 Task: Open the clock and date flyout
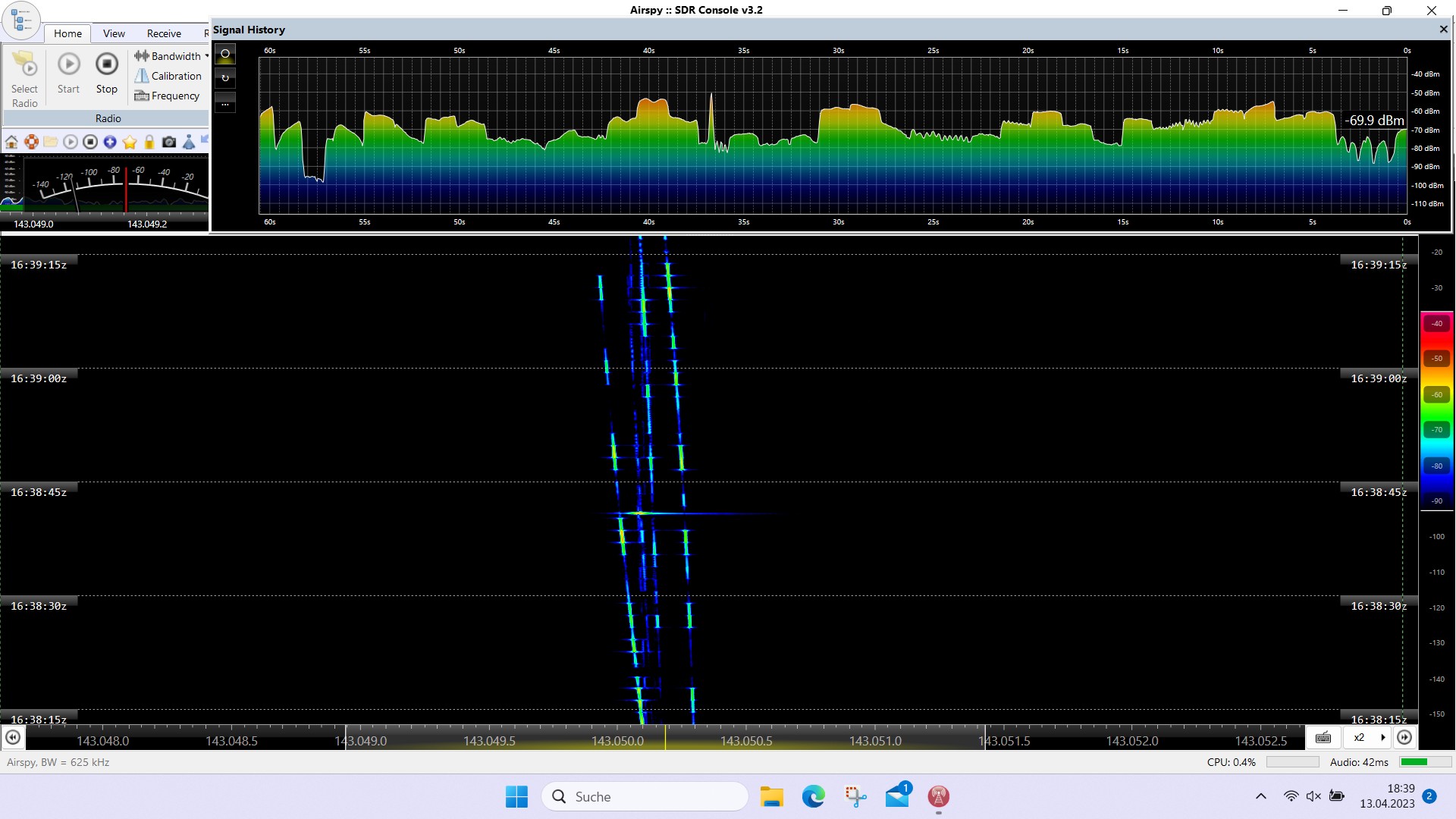(1387, 796)
